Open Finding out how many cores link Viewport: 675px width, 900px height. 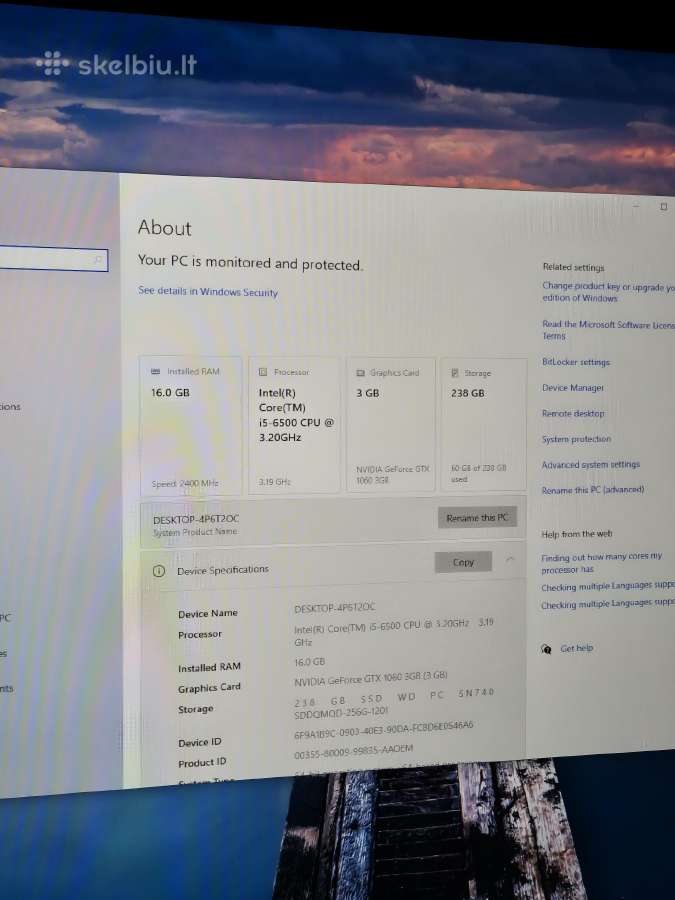click(602, 563)
